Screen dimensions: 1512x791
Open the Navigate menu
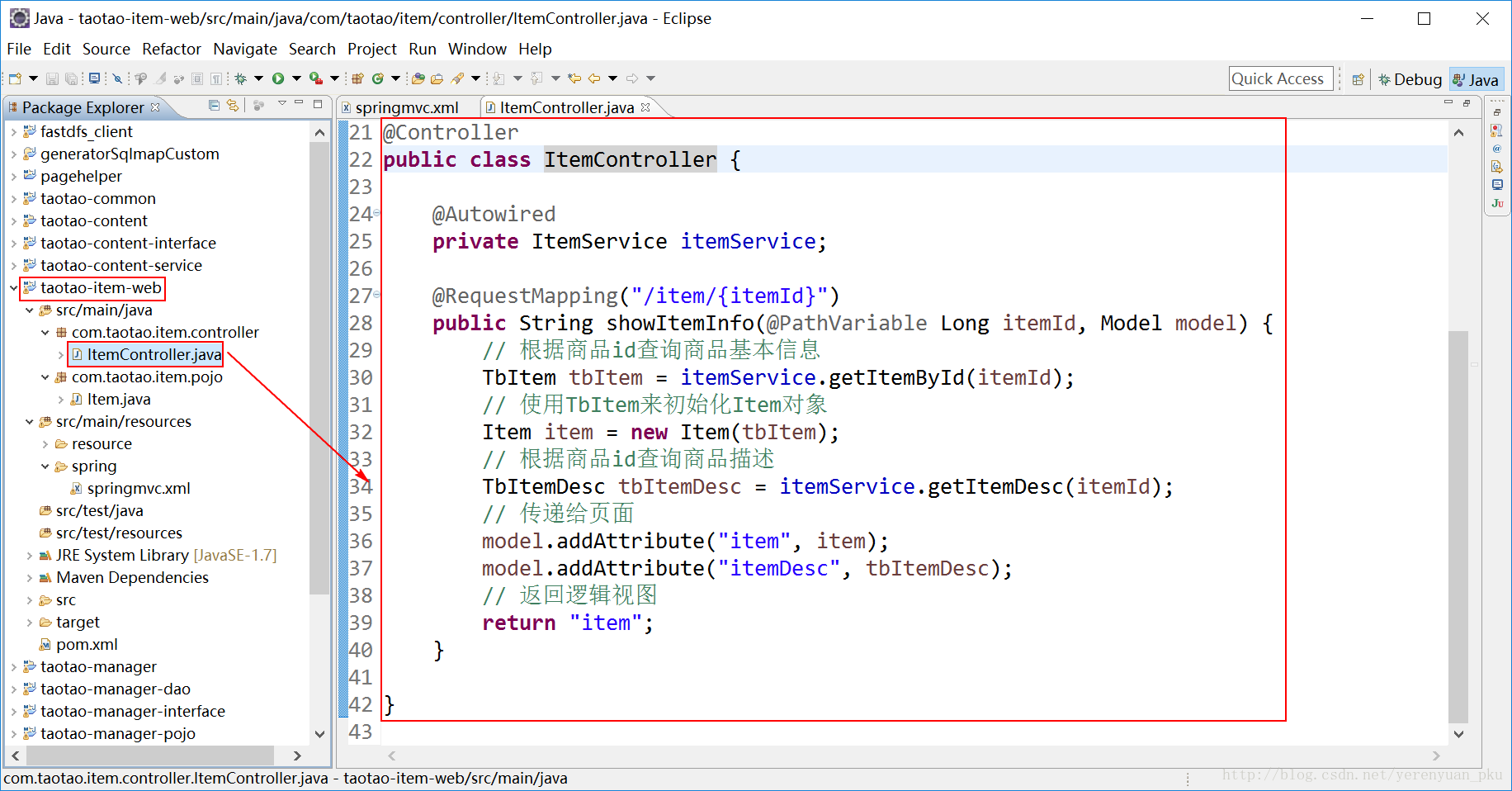point(245,49)
